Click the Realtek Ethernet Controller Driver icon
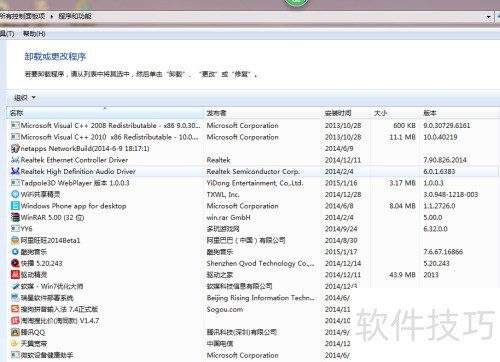 [15, 160]
